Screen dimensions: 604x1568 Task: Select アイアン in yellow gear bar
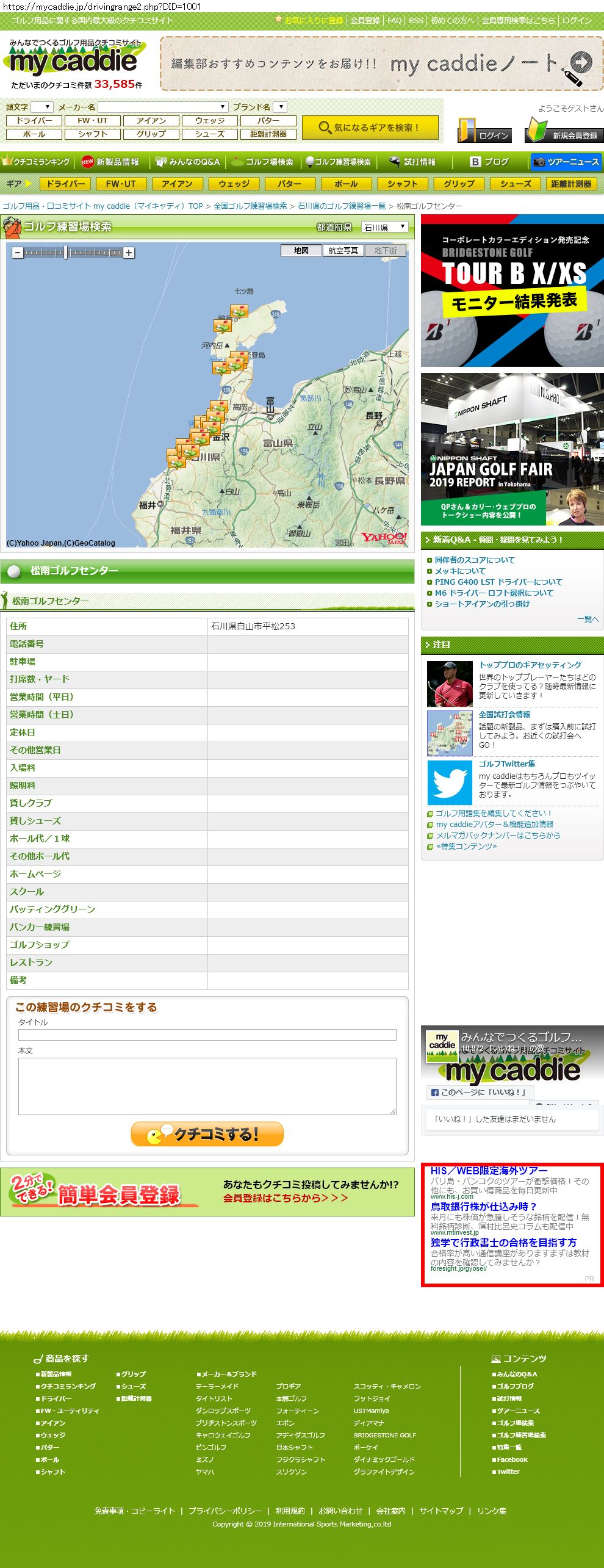[177, 184]
